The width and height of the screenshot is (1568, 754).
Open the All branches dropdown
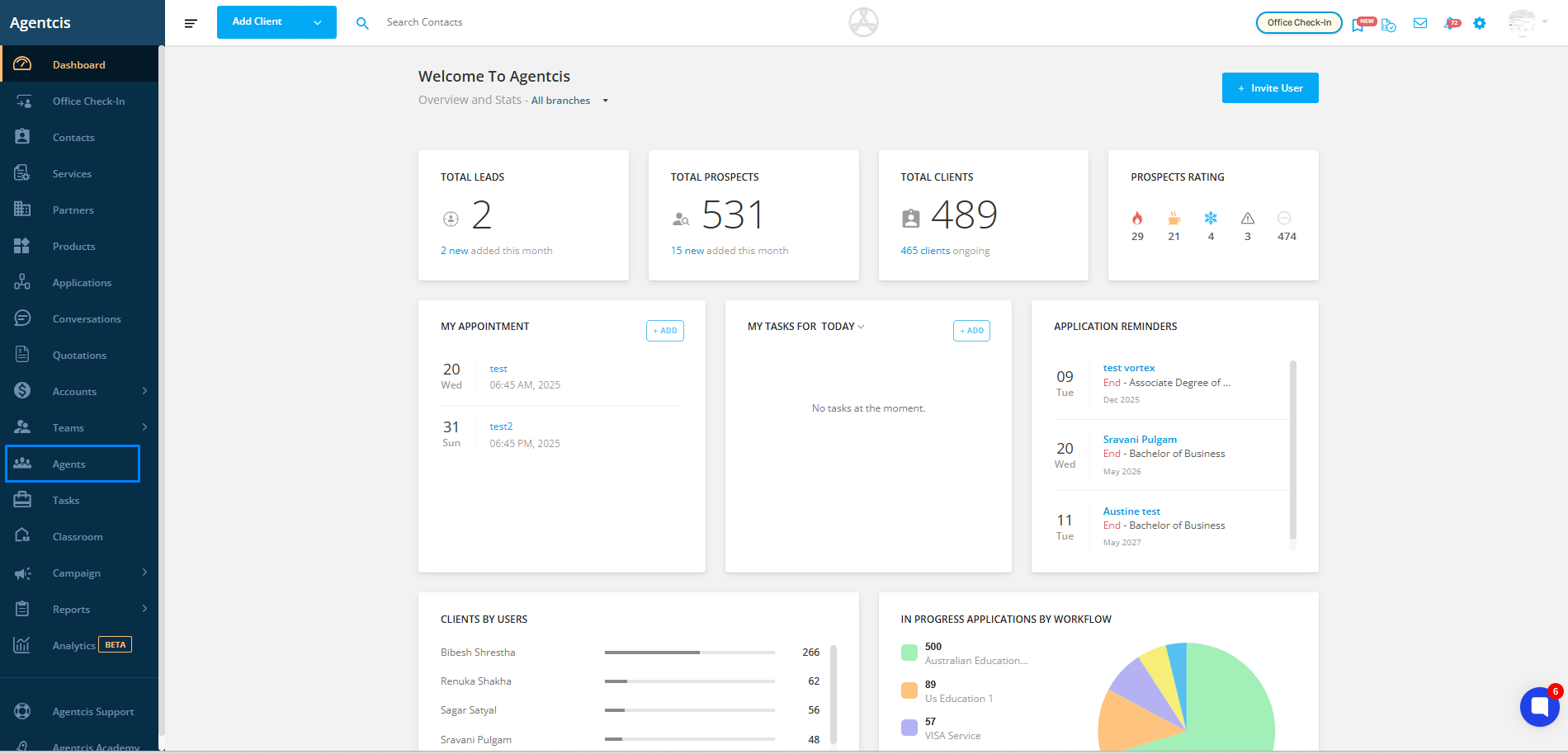pyautogui.click(x=569, y=101)
